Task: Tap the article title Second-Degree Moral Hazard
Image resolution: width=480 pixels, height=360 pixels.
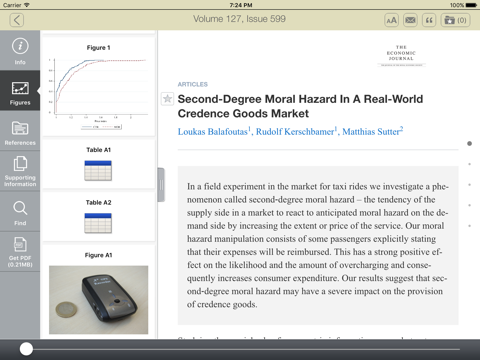Action: (x=300, y=106)
